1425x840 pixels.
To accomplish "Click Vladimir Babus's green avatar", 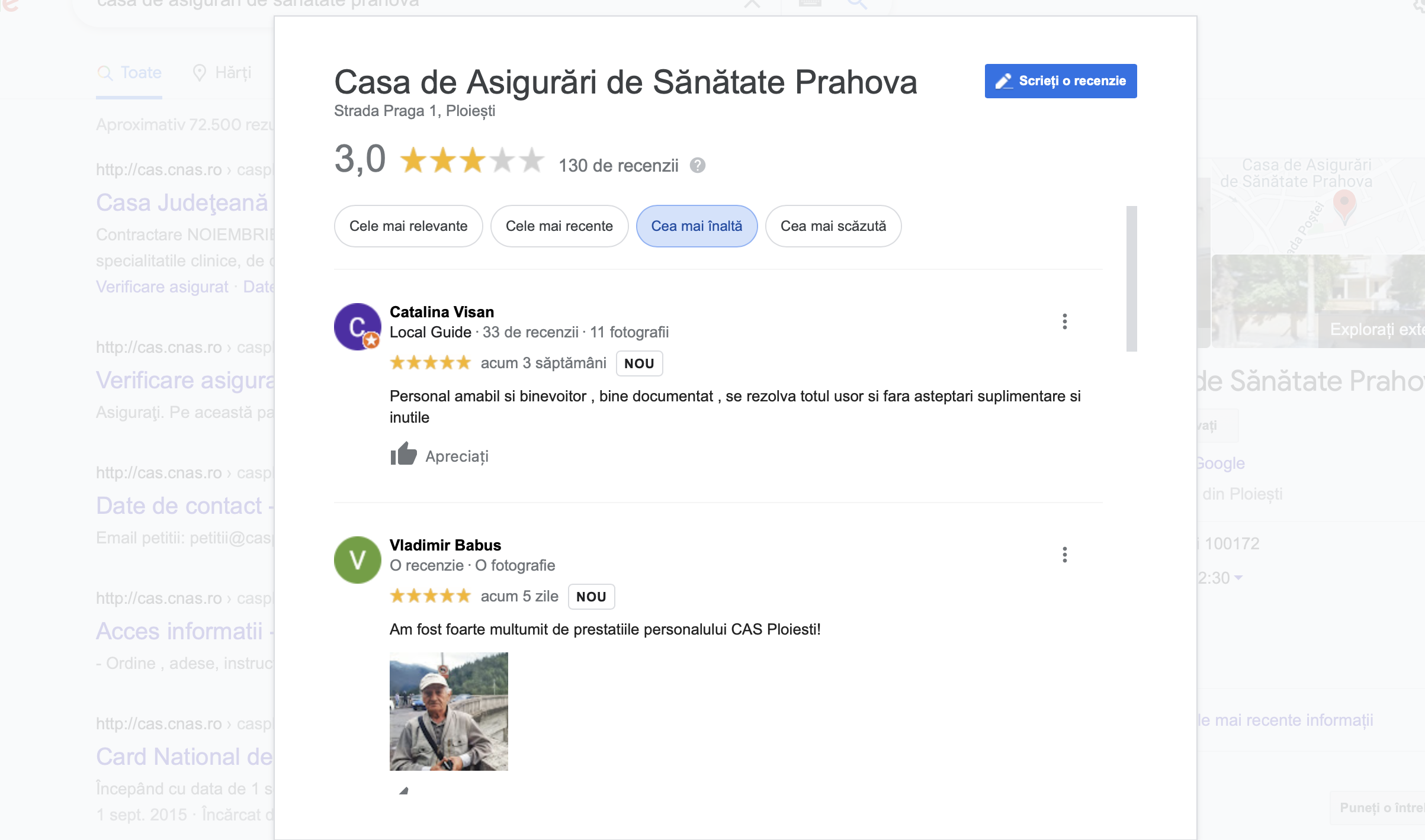I will 358,560.
